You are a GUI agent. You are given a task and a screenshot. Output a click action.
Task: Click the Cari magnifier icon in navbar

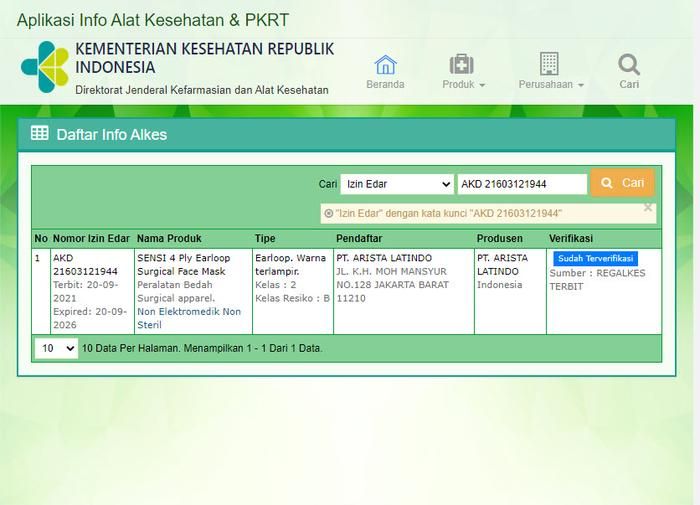pos(629,65)
